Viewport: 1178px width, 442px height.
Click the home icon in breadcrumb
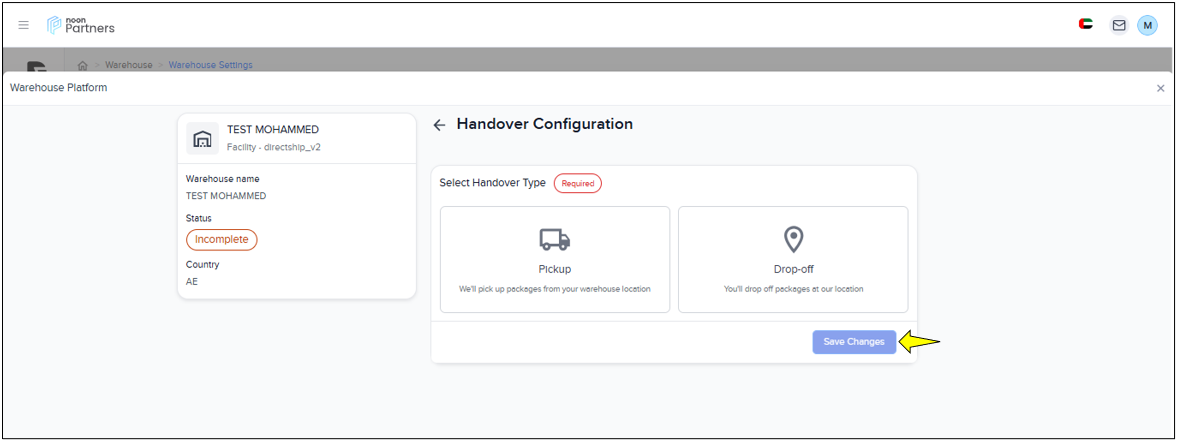click(x=83, y=65)
